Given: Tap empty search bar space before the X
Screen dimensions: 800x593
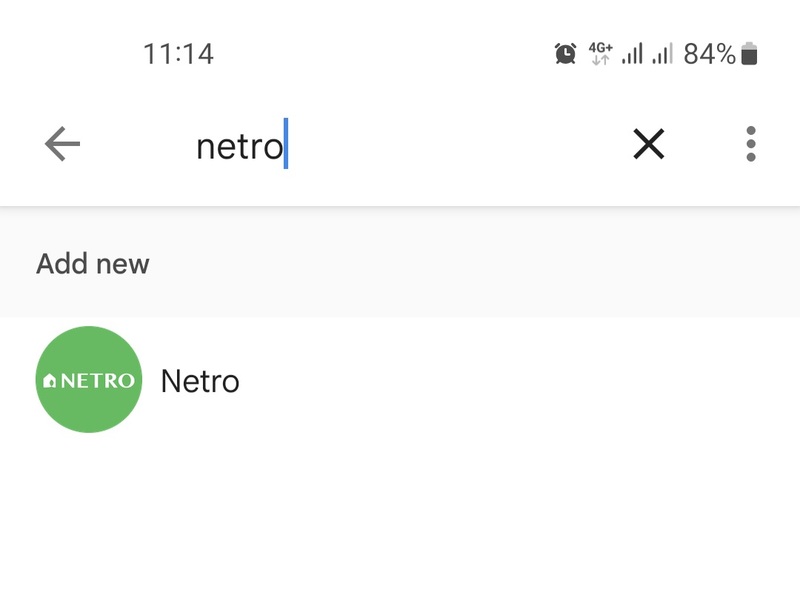Looking at the screenshot, I should [x=459, y=145].
